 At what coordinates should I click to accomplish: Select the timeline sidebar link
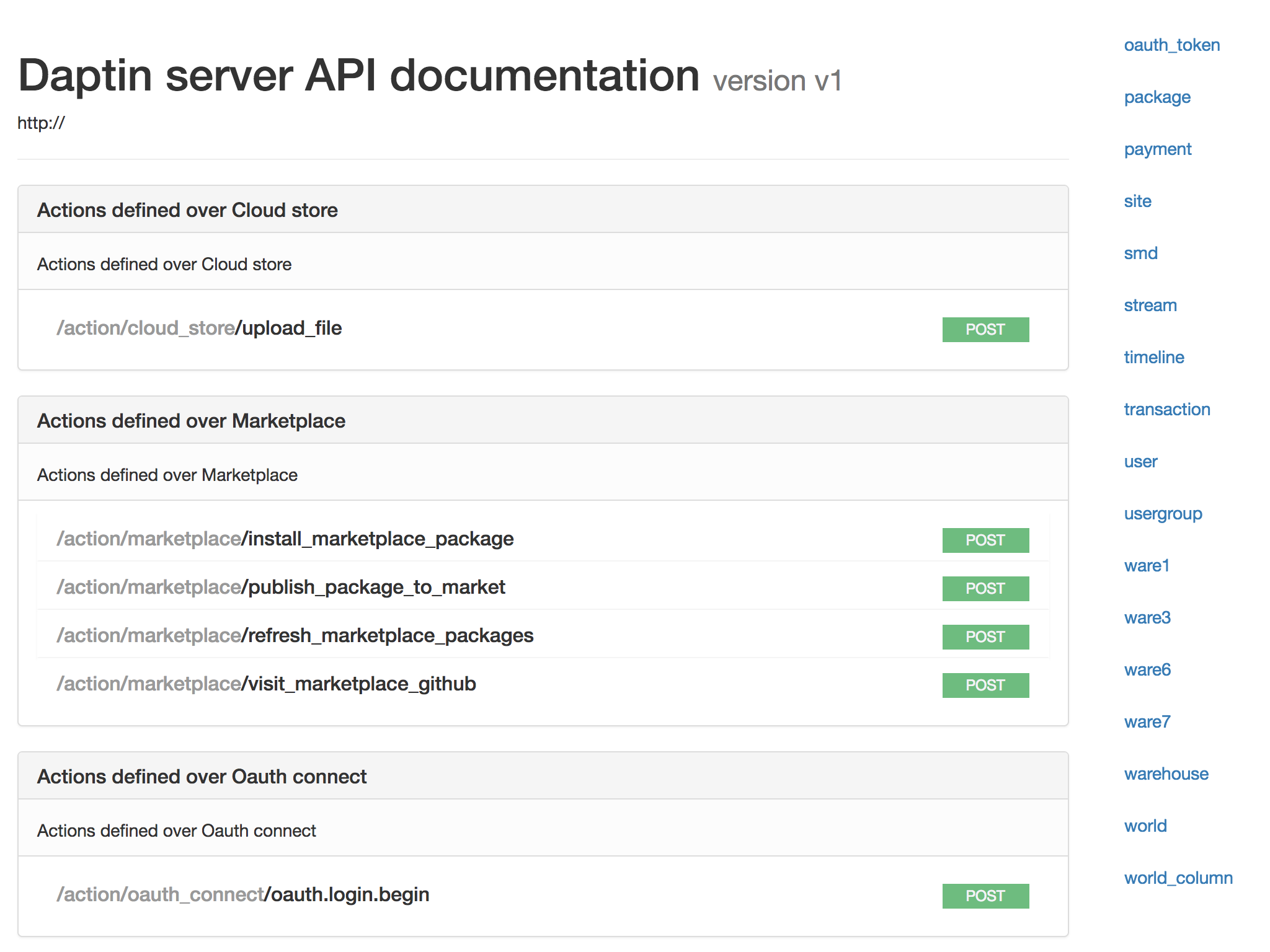1153,358
